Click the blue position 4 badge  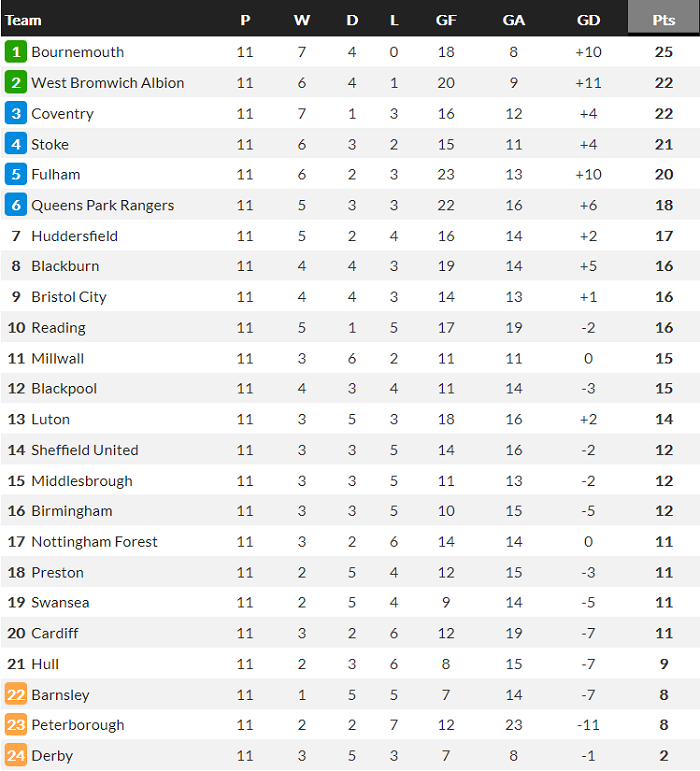click(15, 144)
